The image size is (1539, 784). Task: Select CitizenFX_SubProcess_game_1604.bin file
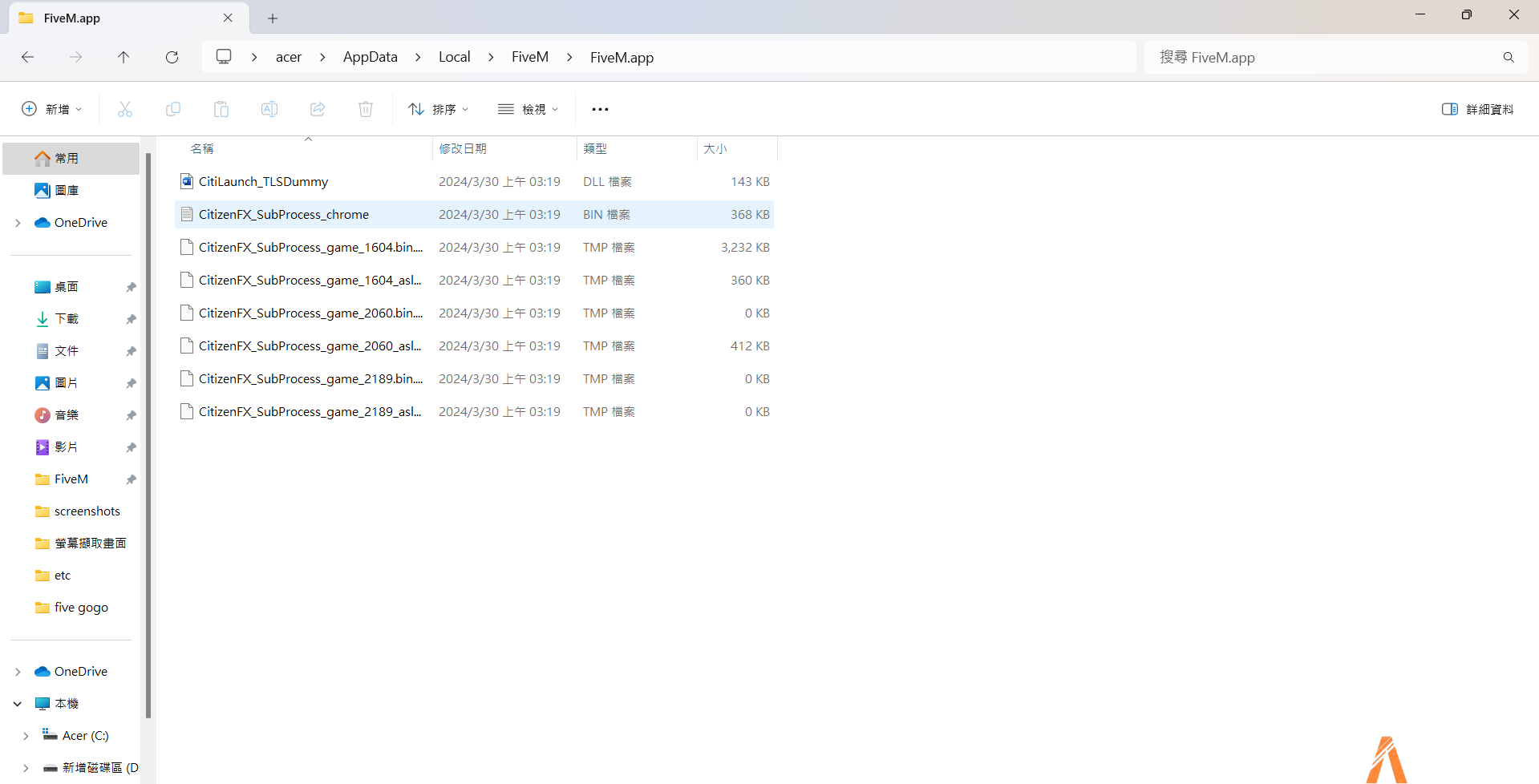[x=474, y=248]
